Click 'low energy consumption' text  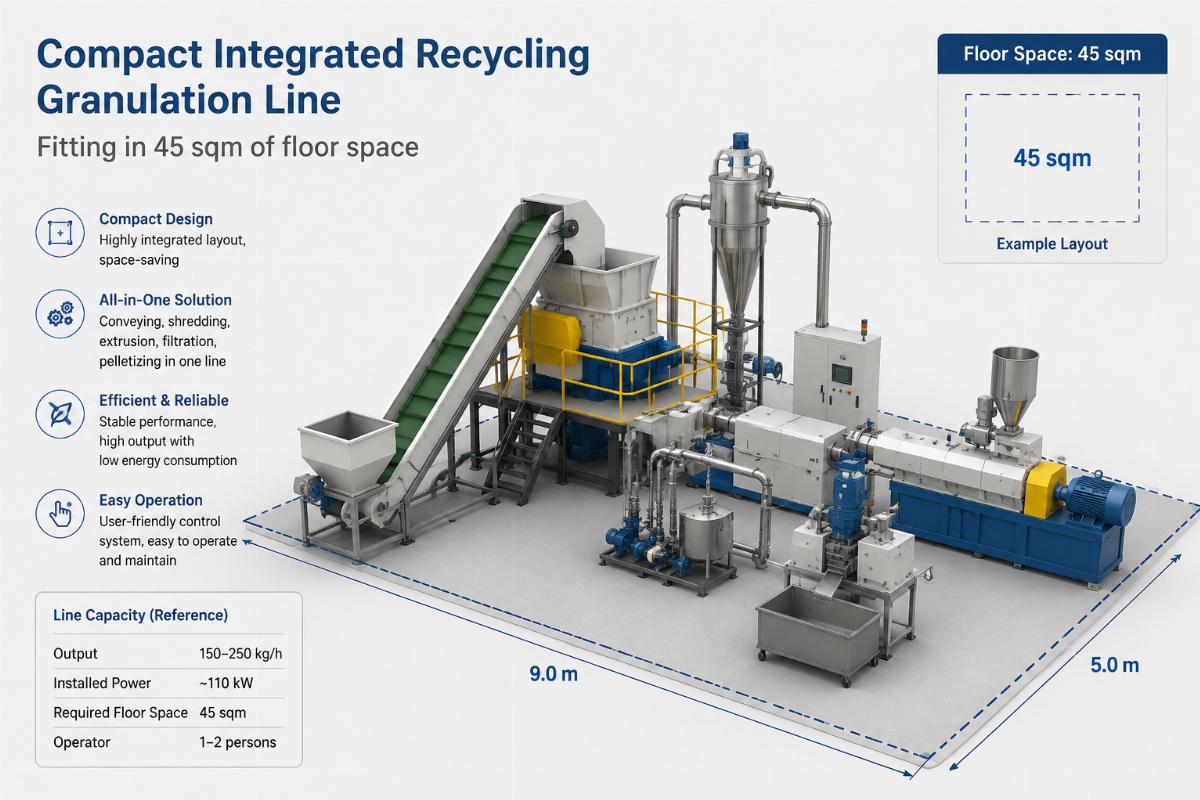(168, 461)
